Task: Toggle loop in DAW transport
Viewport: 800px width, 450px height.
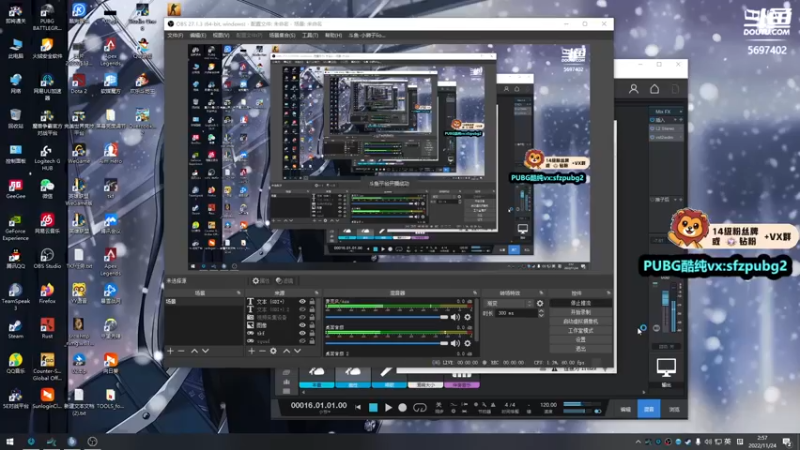Action: point(419,408)
